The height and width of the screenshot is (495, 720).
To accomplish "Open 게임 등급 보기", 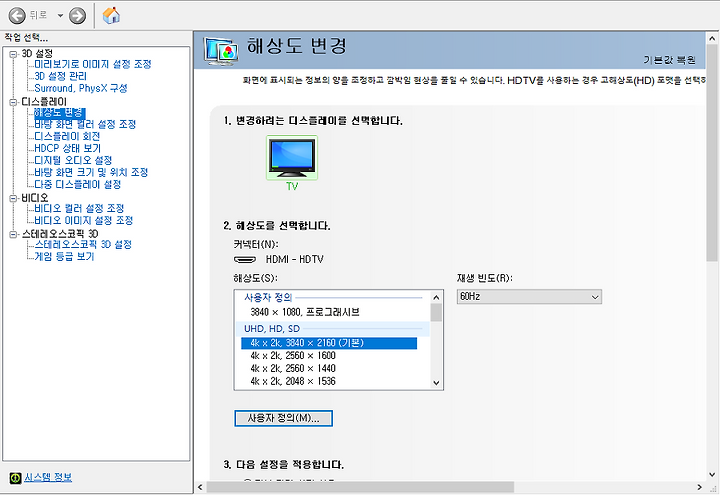I will pos(64,256).
